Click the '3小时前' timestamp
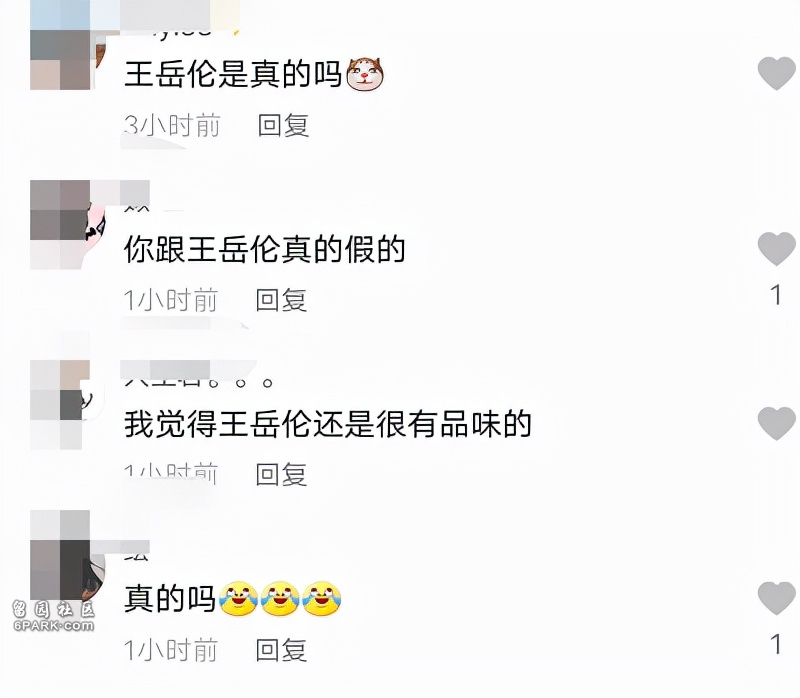 [x=172, y=126]
